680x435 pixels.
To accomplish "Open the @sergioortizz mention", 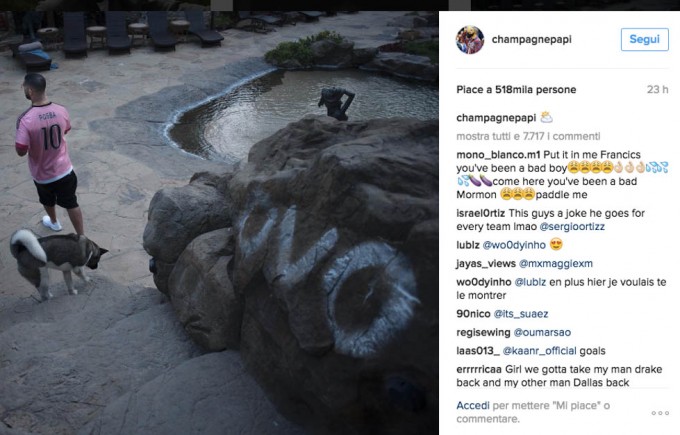I will pyautogui.click(x=572, y=227).
